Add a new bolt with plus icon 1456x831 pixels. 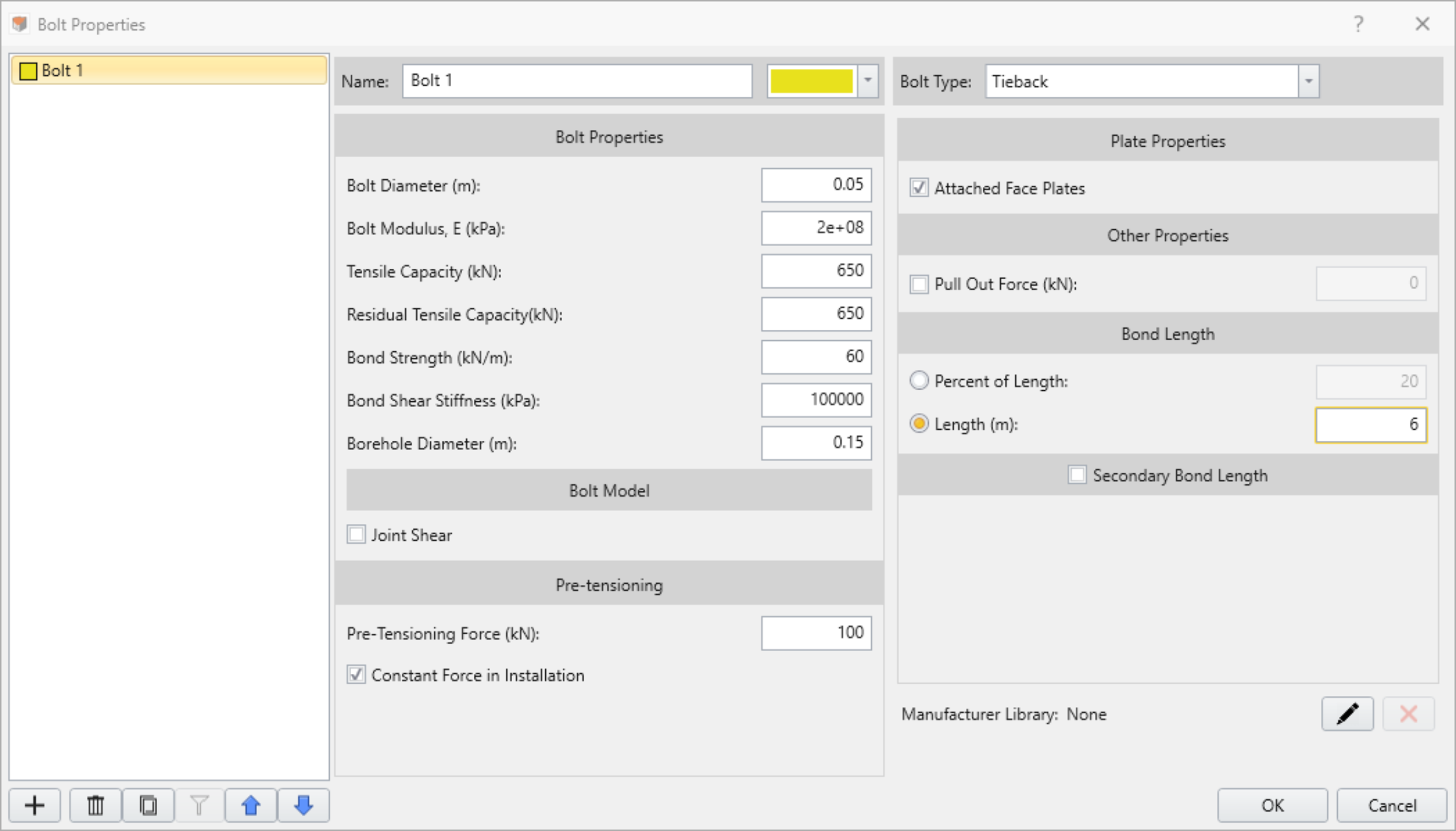(35, 805)
